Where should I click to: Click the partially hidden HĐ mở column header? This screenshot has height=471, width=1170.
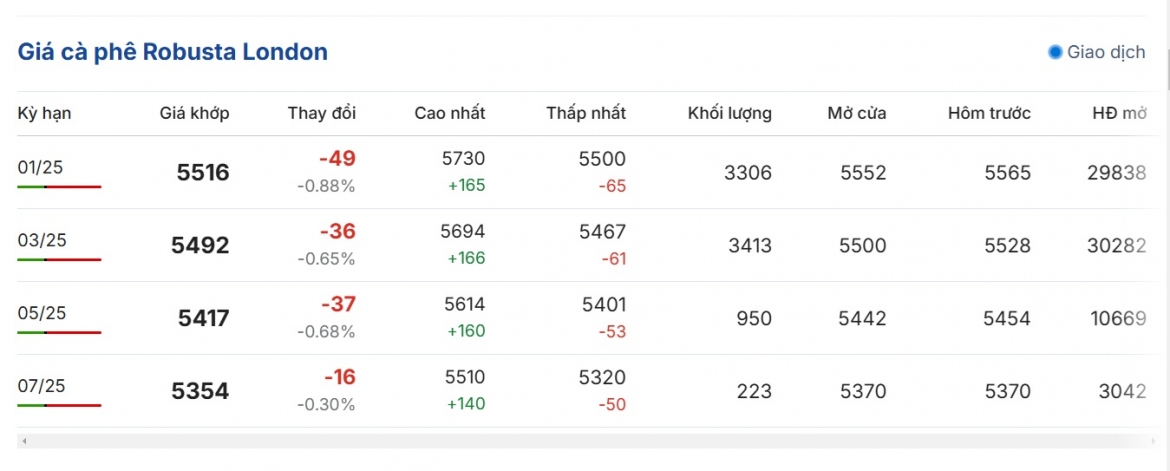click(1119, 113)
